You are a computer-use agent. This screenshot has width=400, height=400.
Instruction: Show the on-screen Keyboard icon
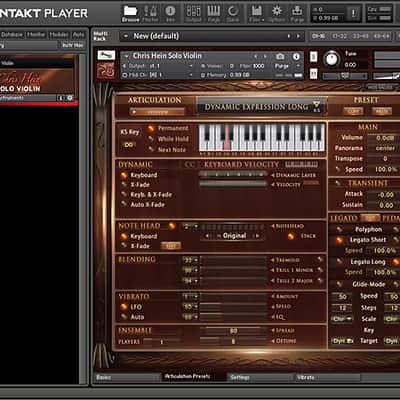click(214, 13)
